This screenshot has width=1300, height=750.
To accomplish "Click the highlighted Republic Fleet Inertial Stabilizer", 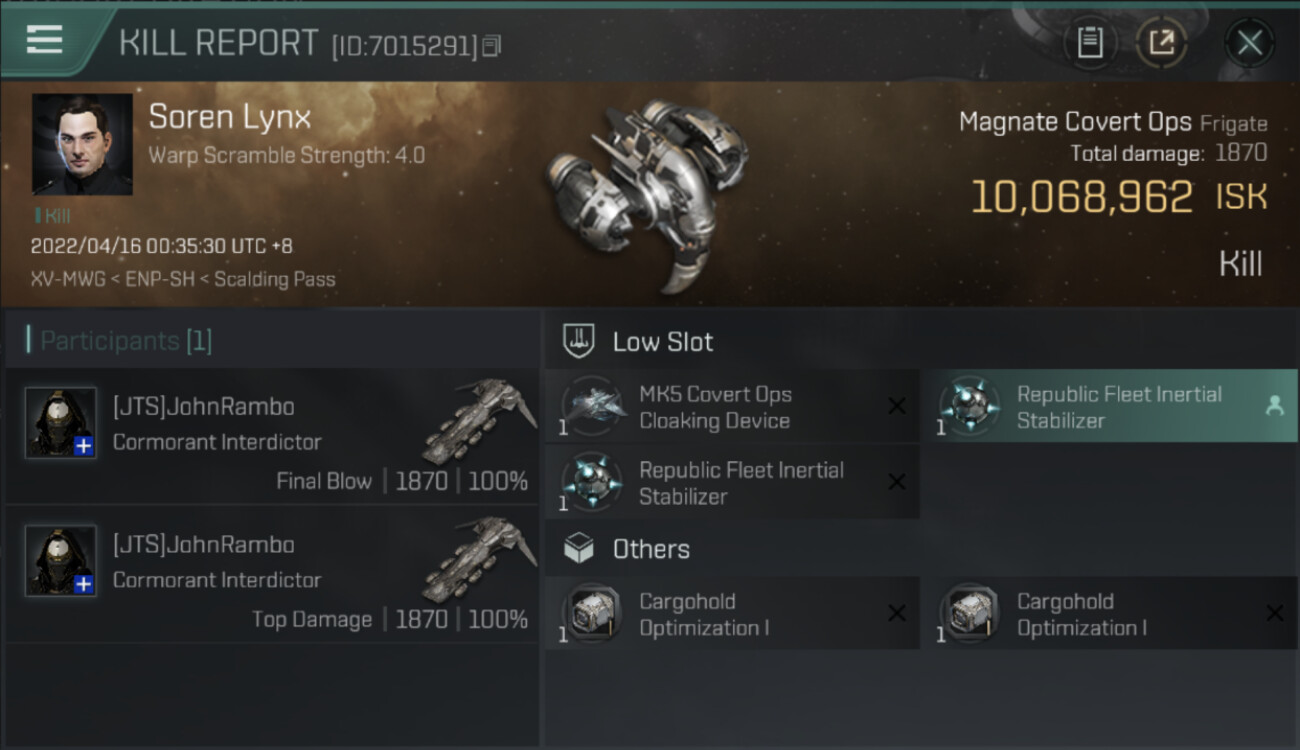I will (x=1118, y=407).
